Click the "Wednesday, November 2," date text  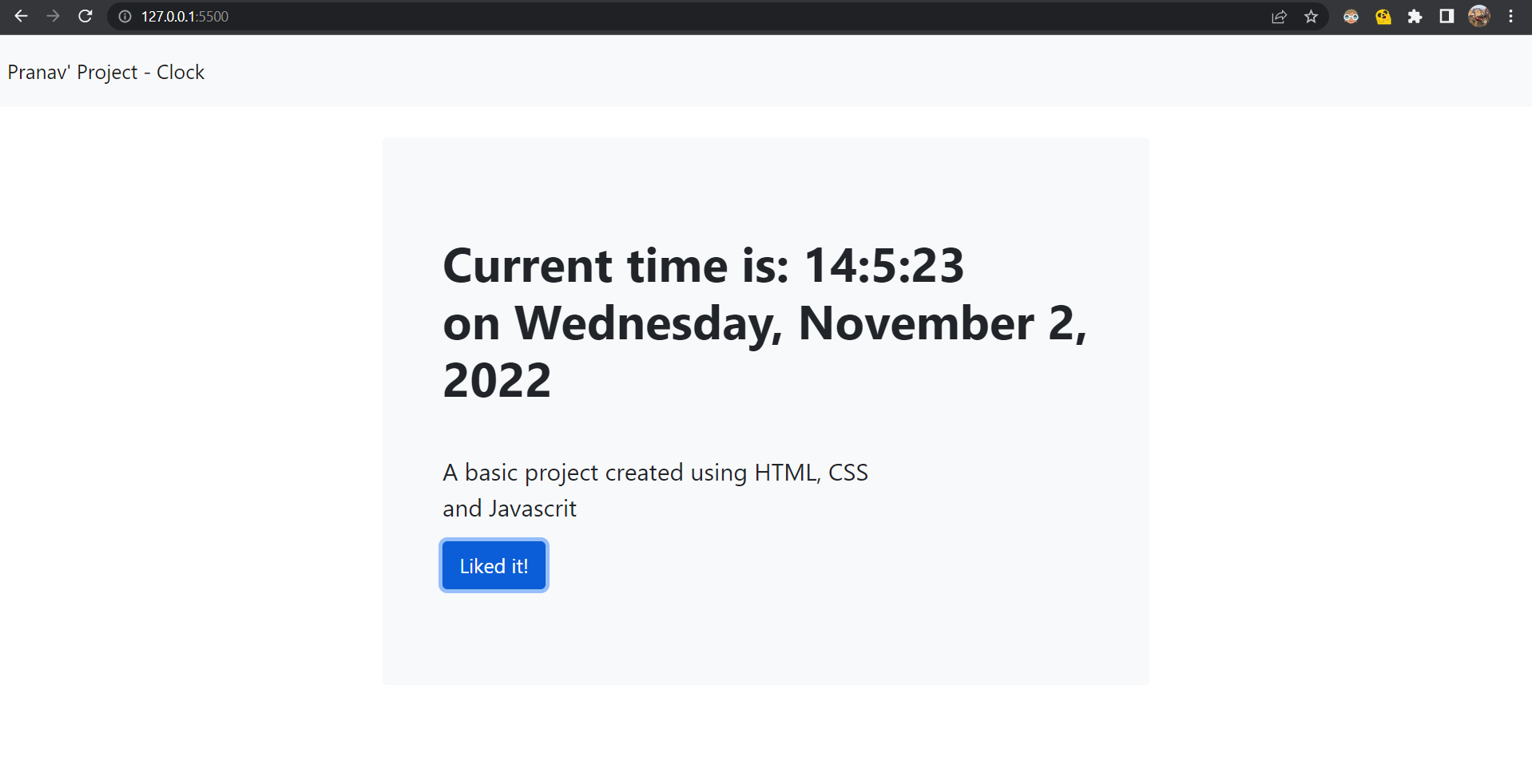(x=800, y=323)
